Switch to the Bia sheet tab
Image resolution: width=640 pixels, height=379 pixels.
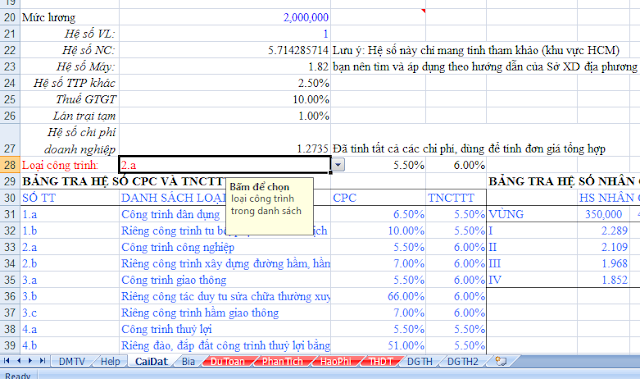click(x=188, y=361)
